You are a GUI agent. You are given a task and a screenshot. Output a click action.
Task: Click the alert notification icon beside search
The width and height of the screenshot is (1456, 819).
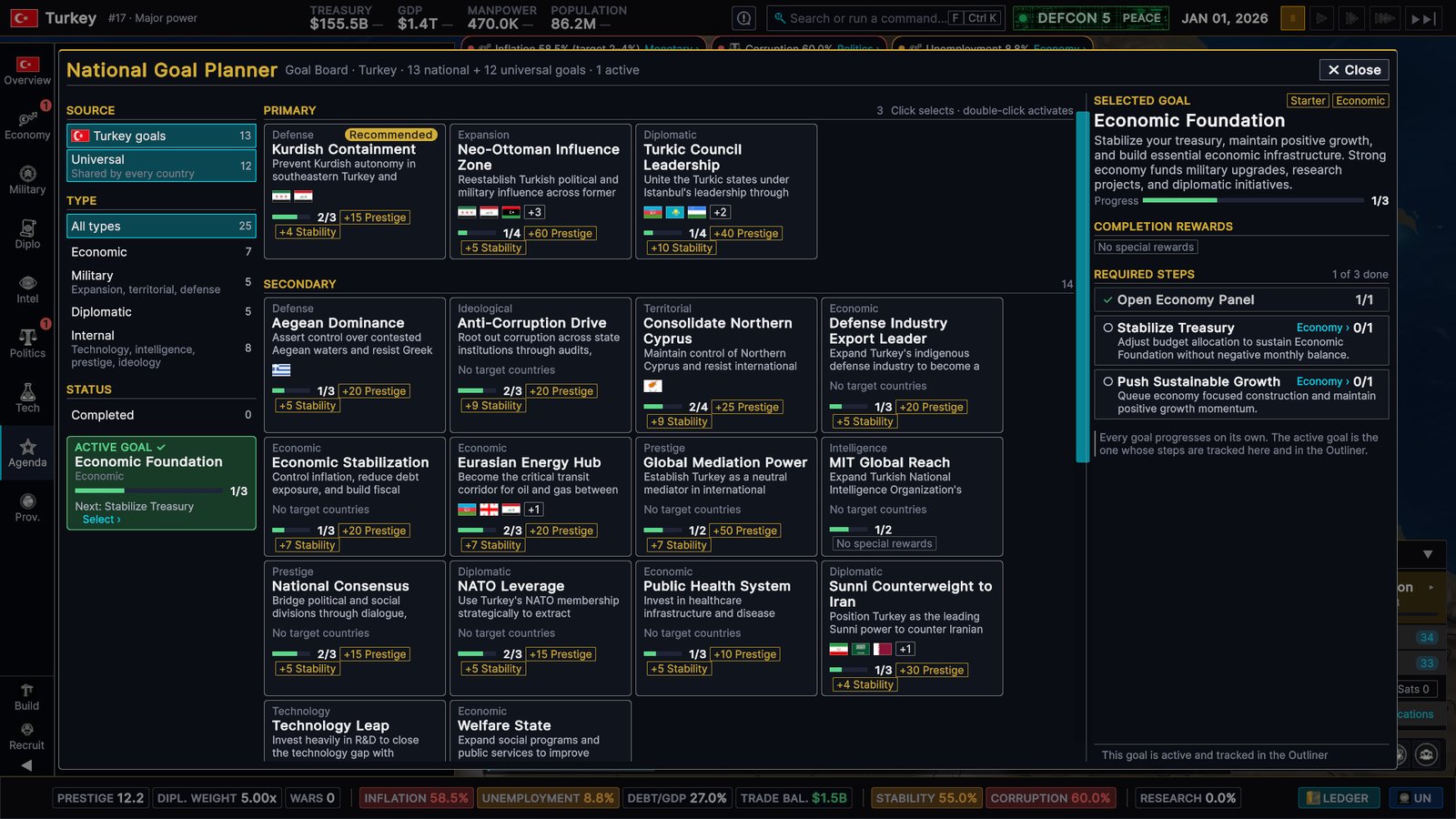(x=744, y=18)
